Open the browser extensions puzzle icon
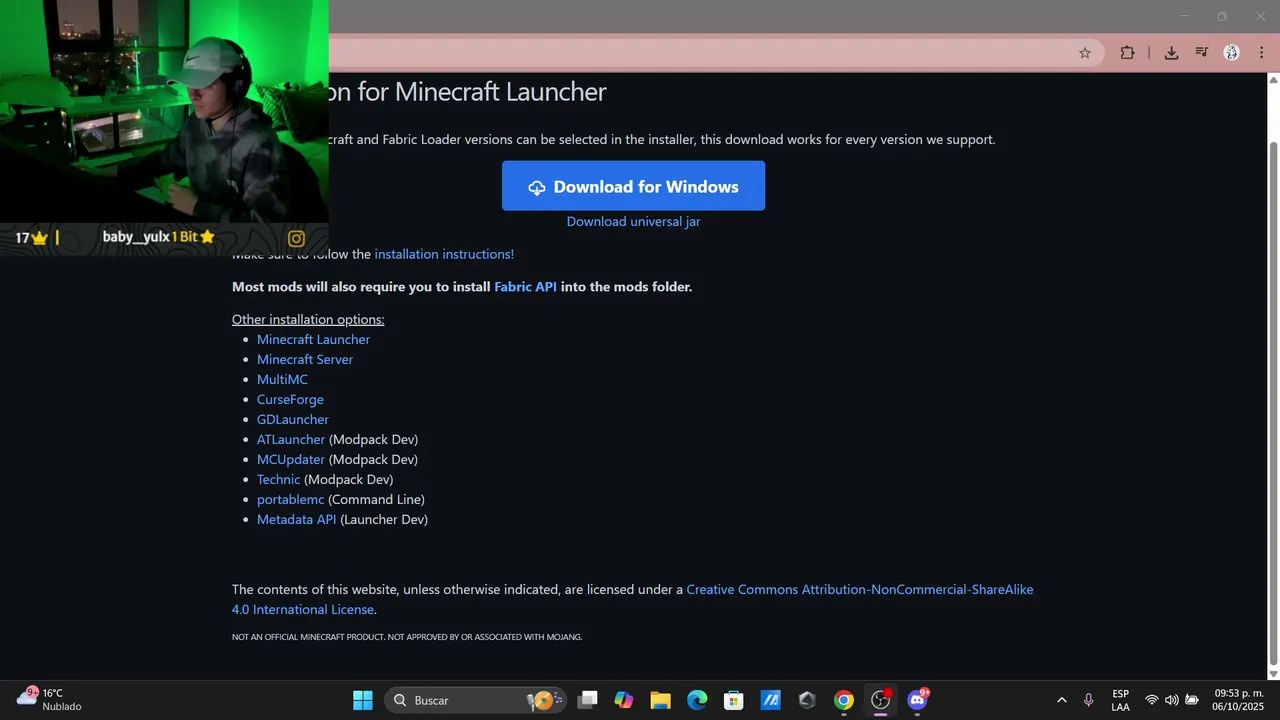The width and height of the screenshot is (1280, 720). (x=1127, y=53)
